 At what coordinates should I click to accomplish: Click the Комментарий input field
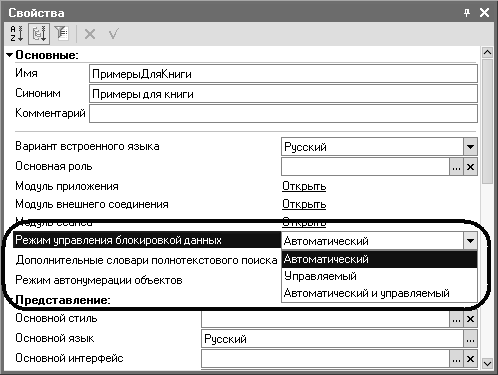[283, 114]
